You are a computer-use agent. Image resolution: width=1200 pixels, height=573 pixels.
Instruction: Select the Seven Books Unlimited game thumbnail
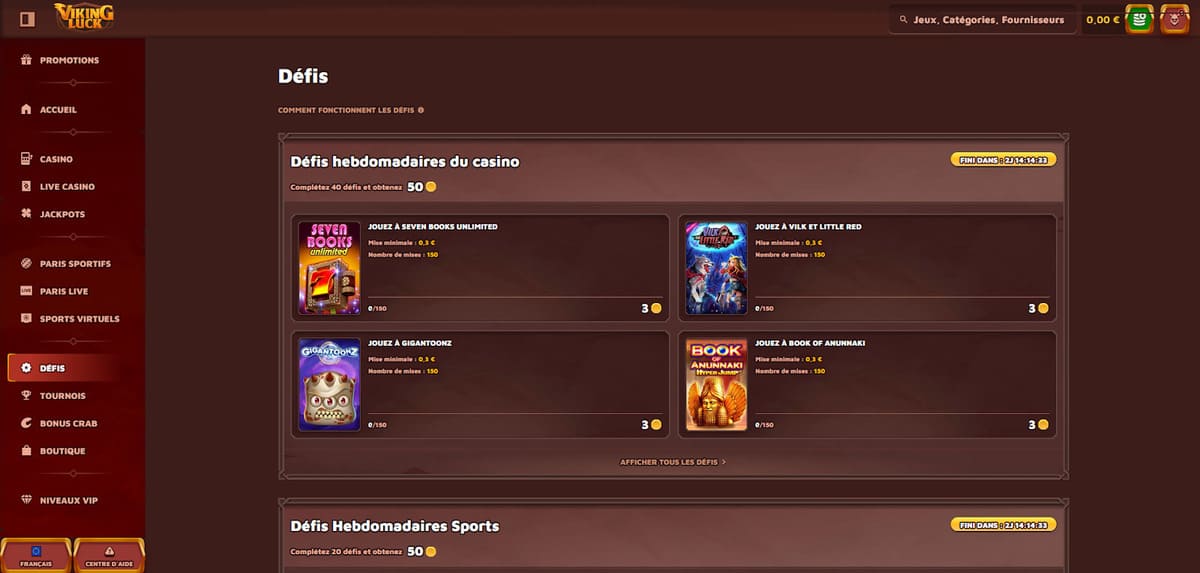(x=330, y=268)
